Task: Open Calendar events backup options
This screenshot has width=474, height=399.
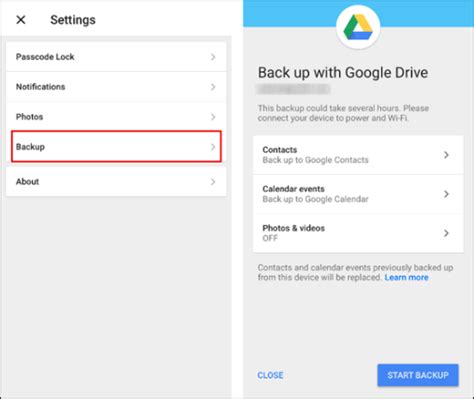Action: (358, 194)
